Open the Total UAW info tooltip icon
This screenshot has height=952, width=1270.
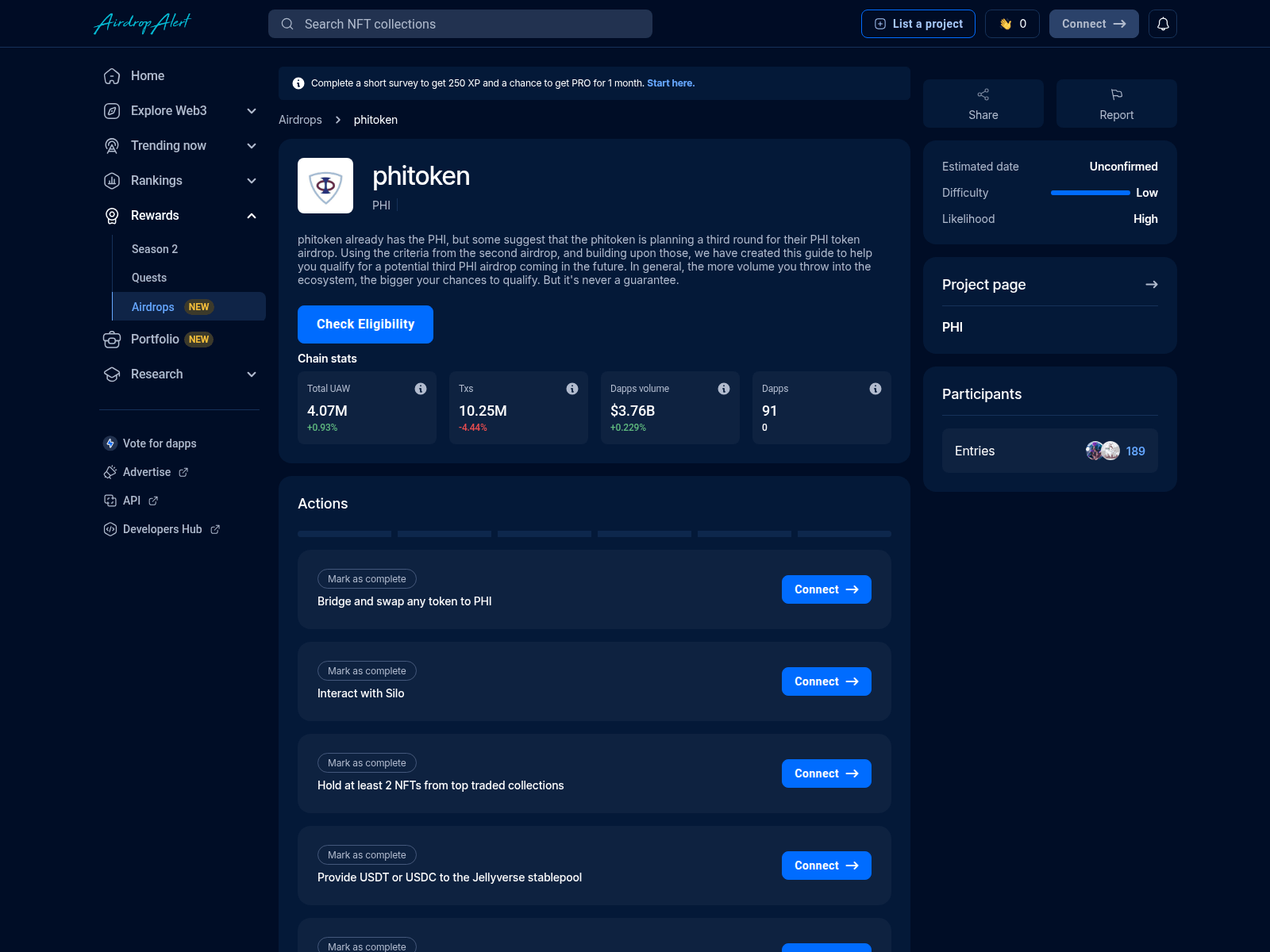(x=421, y=389)
